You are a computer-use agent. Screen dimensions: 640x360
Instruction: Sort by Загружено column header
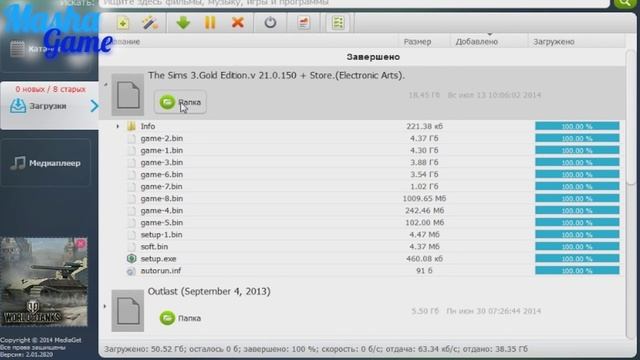click(554, 42)
